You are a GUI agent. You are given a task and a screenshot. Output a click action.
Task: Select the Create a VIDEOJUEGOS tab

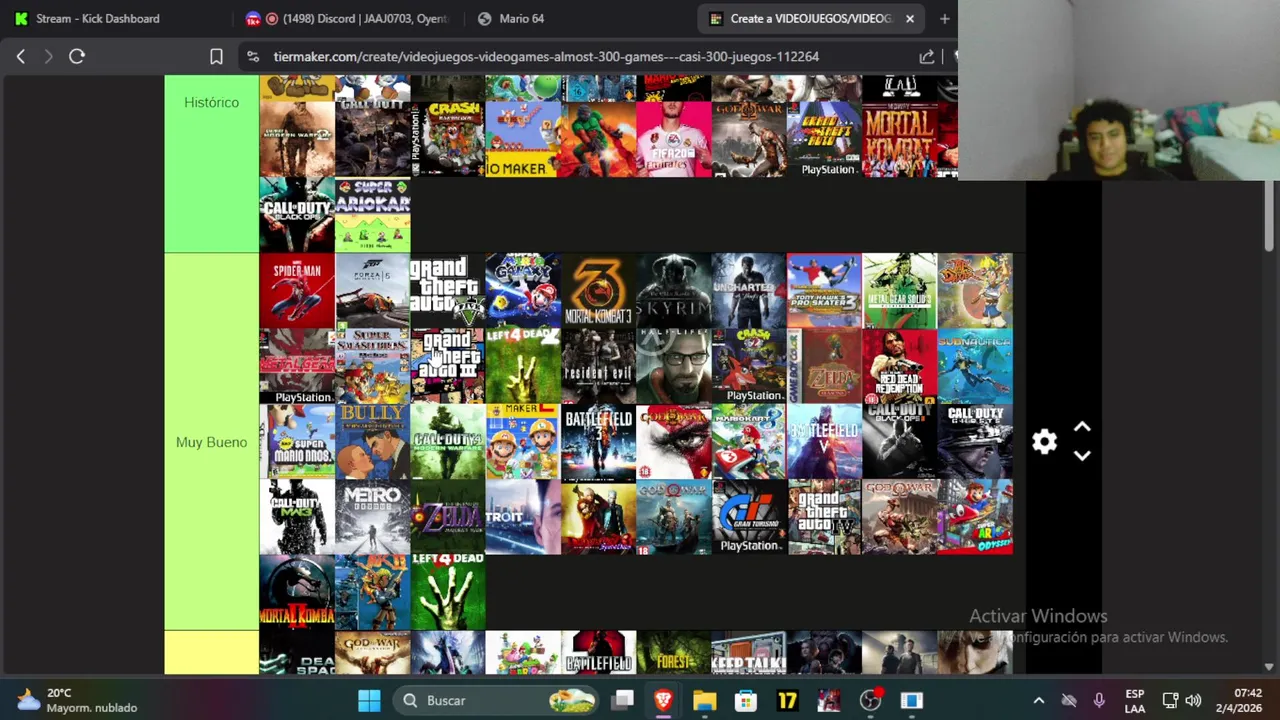point(812,18)
